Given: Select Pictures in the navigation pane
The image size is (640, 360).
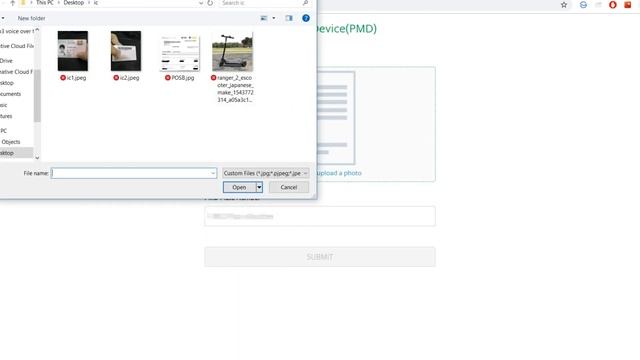Looking at the screenshot, I should [x=6, y=116].
